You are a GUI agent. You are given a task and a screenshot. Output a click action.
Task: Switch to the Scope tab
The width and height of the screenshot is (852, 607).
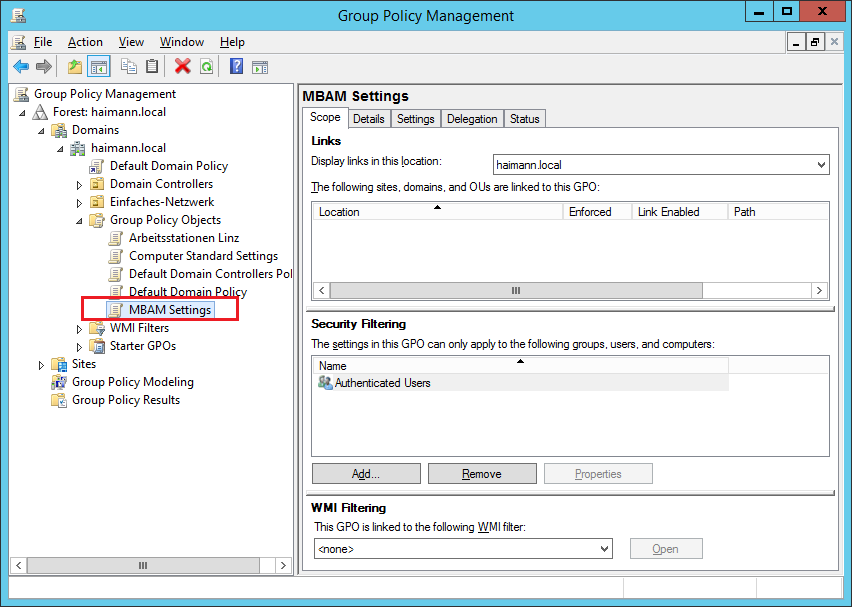[325, 117]
